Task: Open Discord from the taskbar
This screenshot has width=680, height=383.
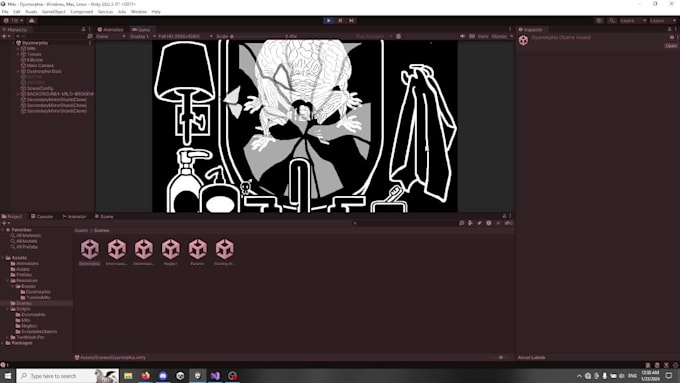Action: pyautogui.click(x=163, y=376)
